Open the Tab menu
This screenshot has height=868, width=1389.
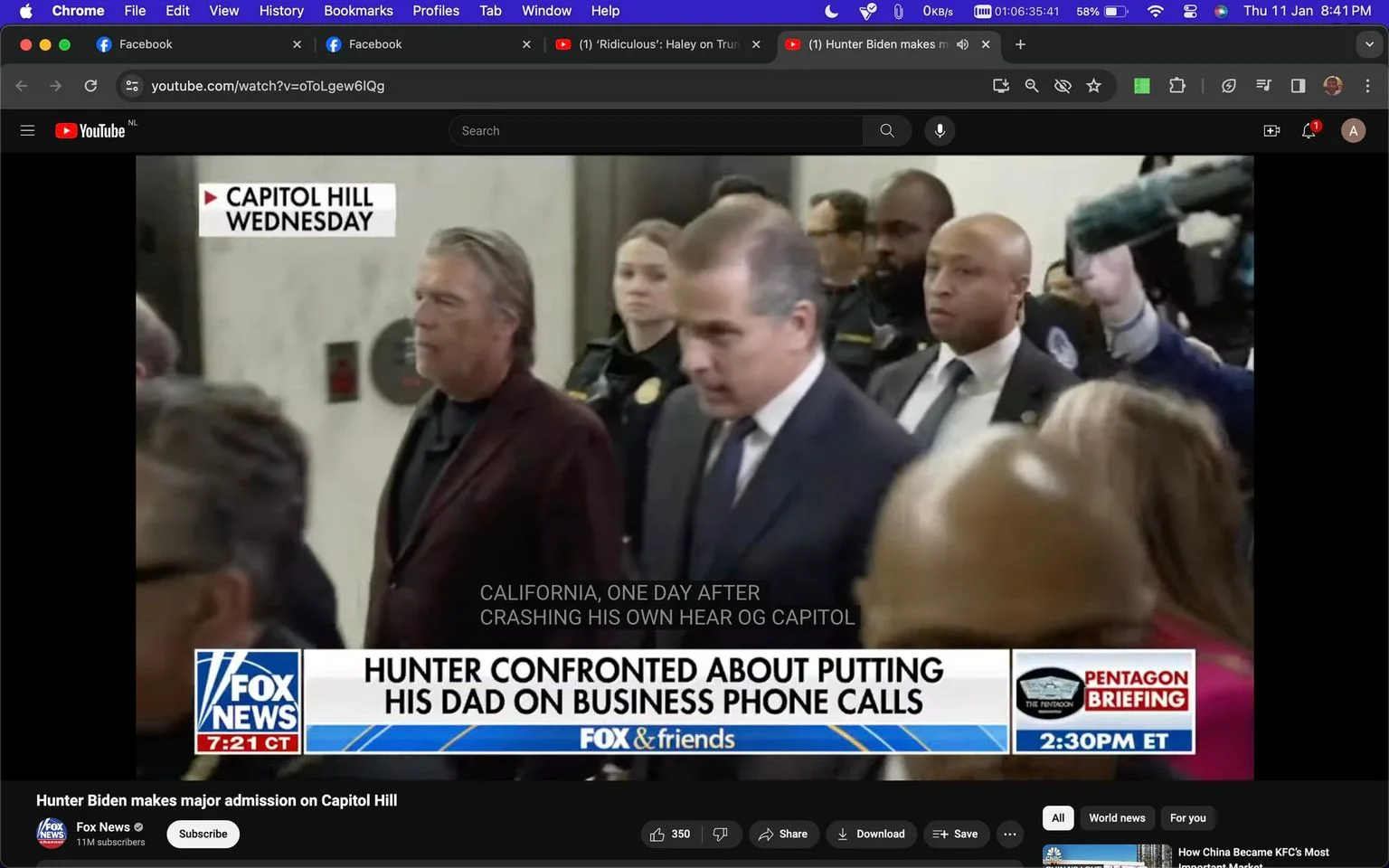pos(490,11)
